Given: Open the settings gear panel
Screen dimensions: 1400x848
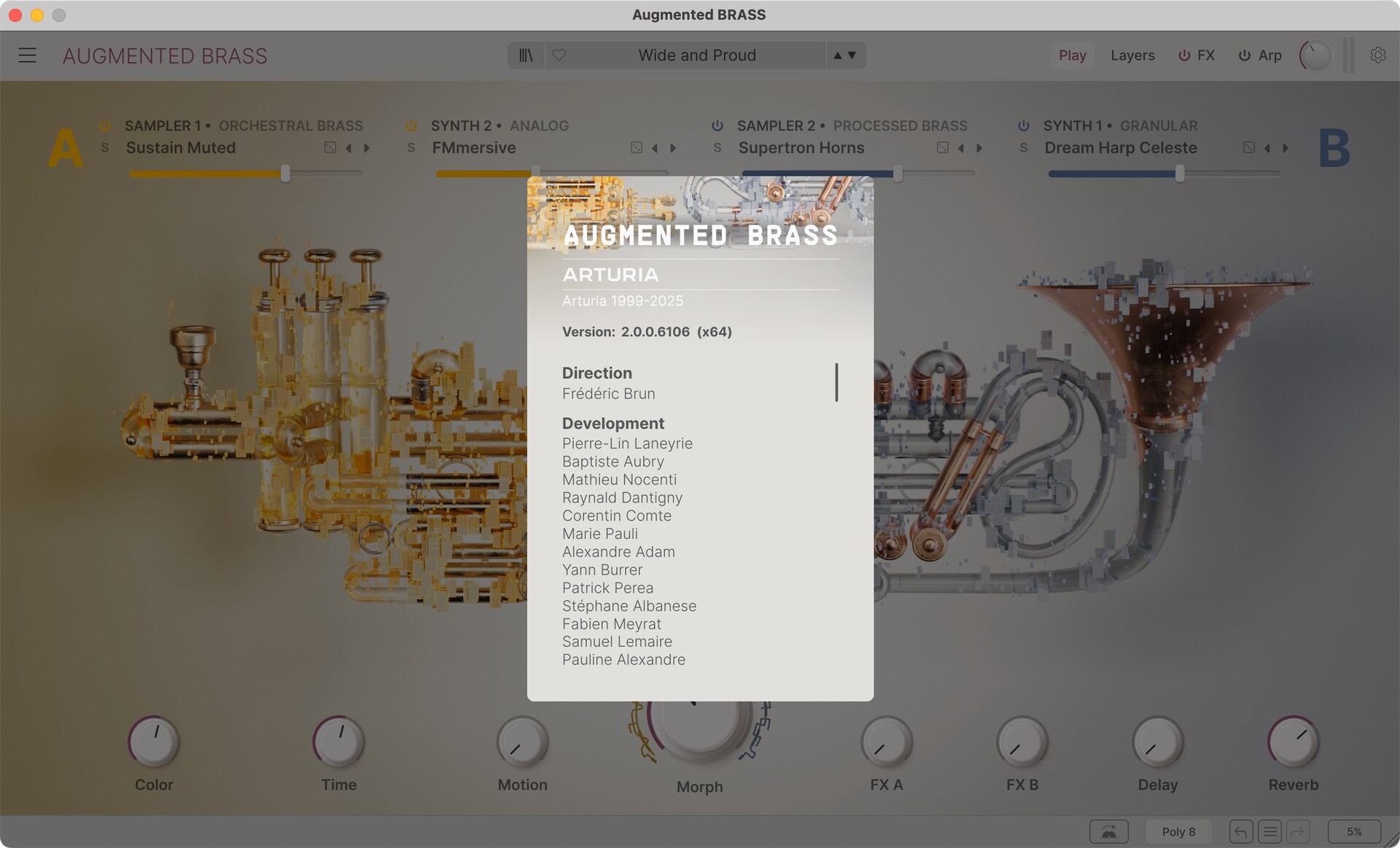Looking at the screenshot, I should pos(1377,55).
